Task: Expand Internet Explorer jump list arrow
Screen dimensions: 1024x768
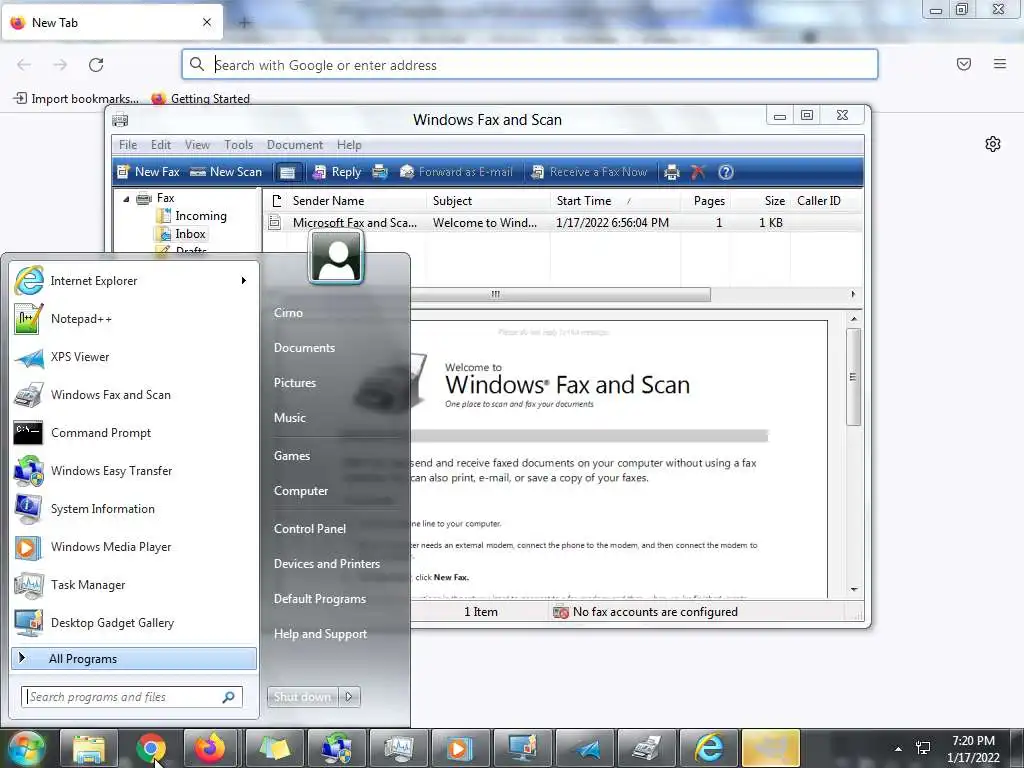Action: [244, 281]
